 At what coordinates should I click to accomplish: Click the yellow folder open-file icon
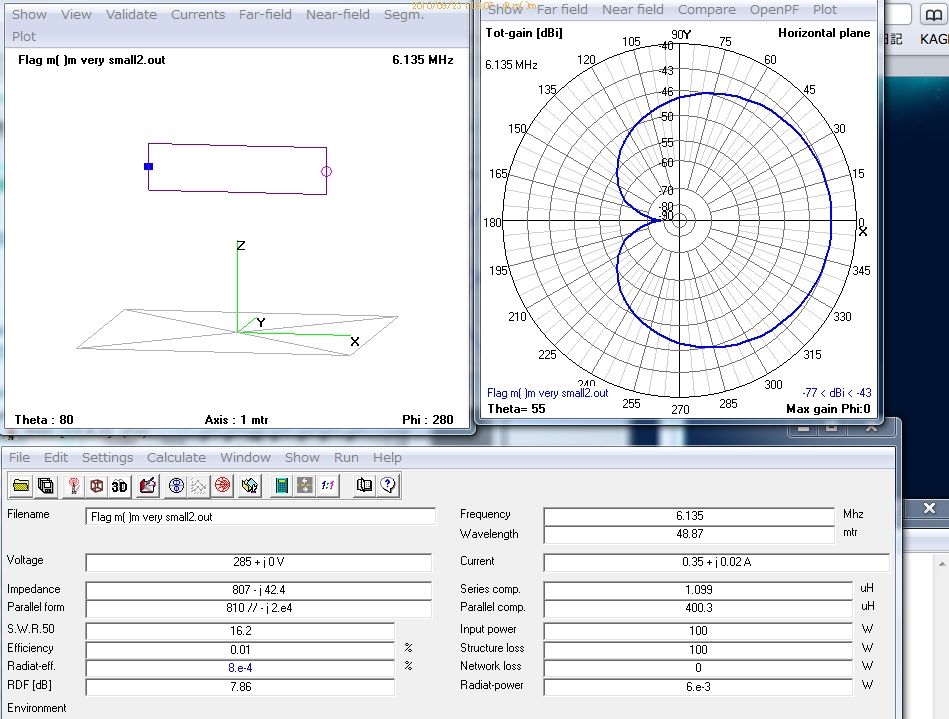pyautogui.click(x=21, y=485)
